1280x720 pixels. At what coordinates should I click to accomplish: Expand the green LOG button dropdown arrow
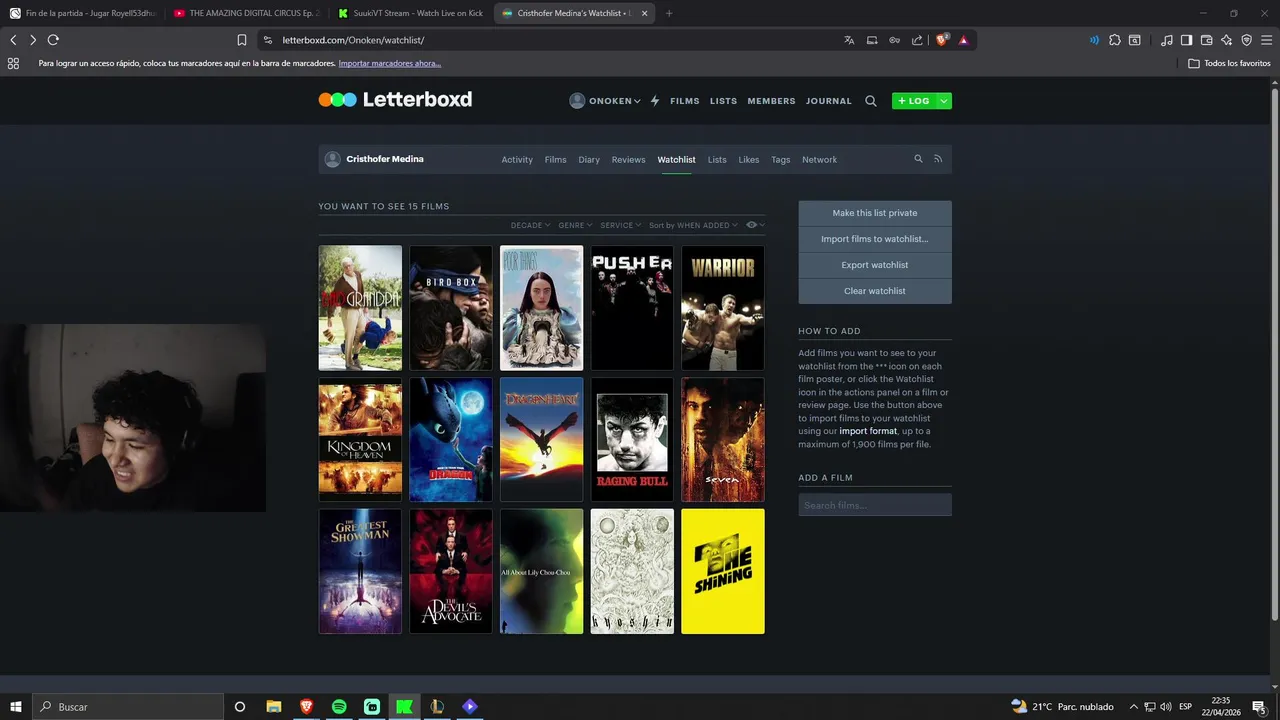pos(944,101)
